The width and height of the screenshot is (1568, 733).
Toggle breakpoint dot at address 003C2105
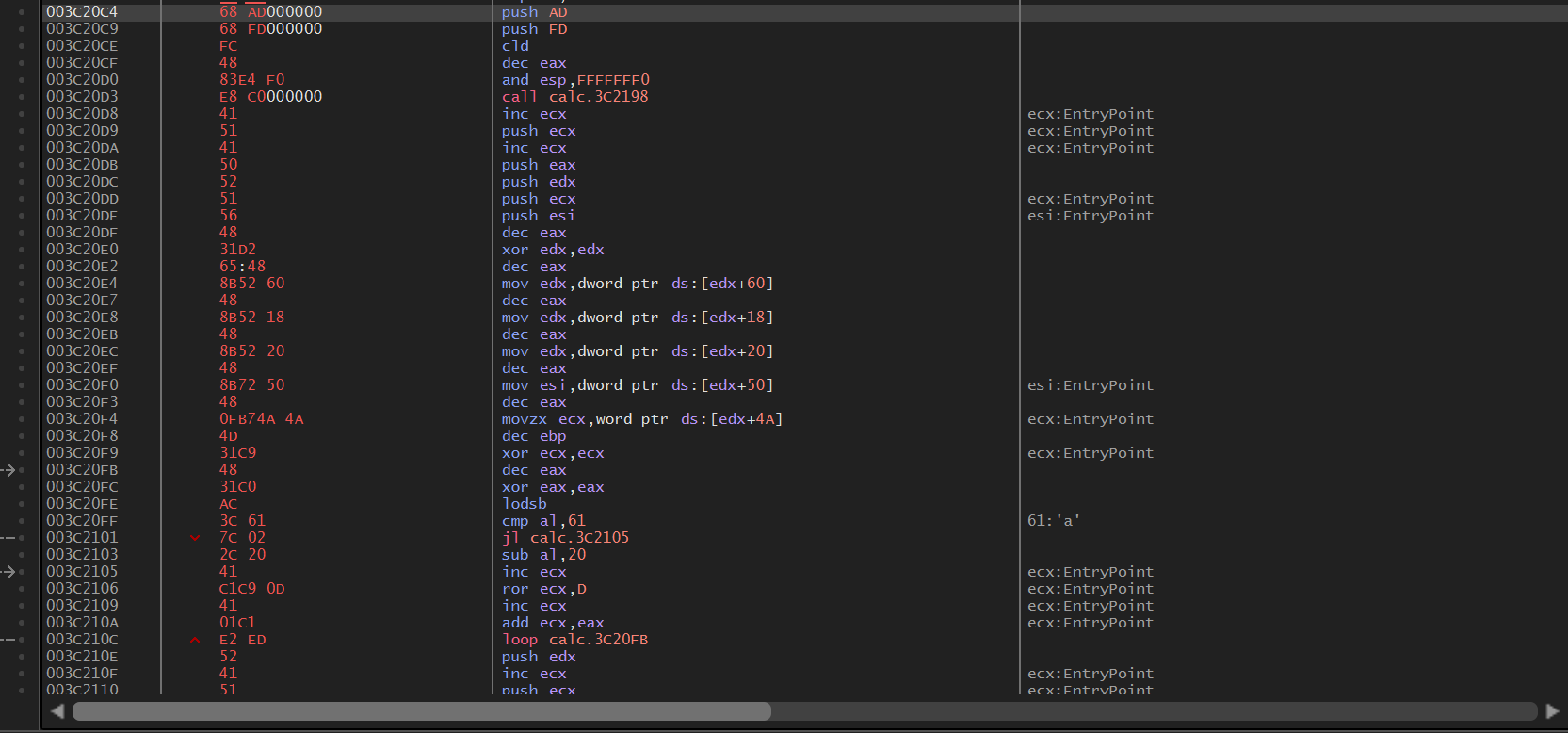click(22, 572)
